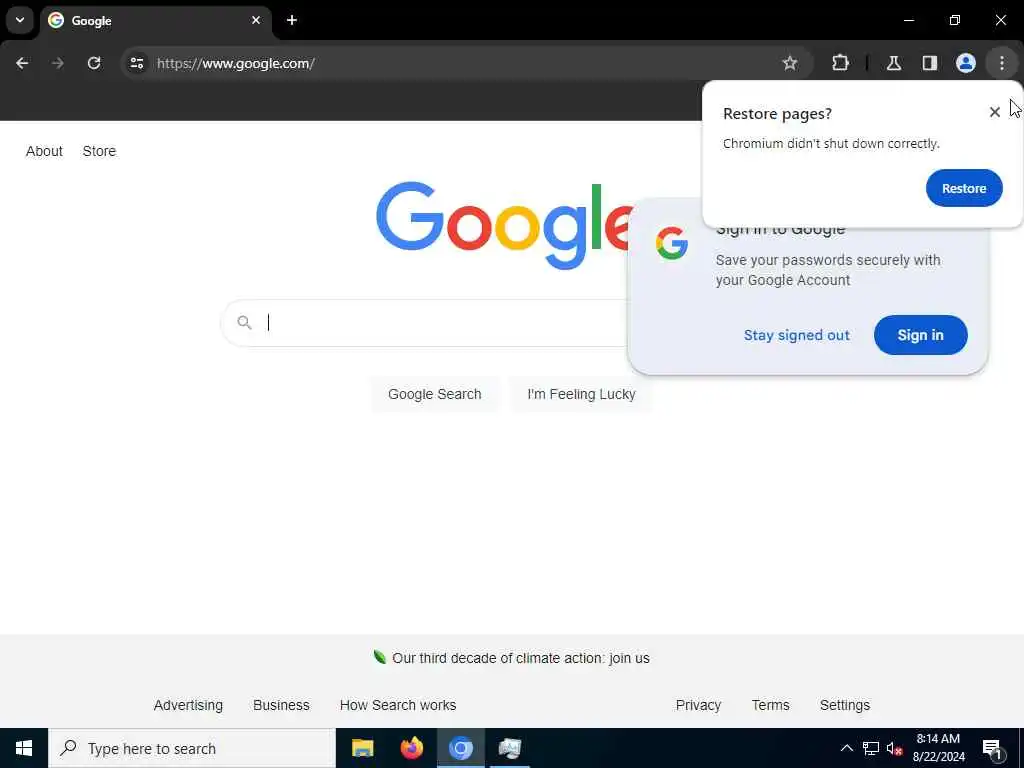The width and height of the screenshot is (1024, 768).
Task: Minimize the Chromium window
Action: (909, 20)
